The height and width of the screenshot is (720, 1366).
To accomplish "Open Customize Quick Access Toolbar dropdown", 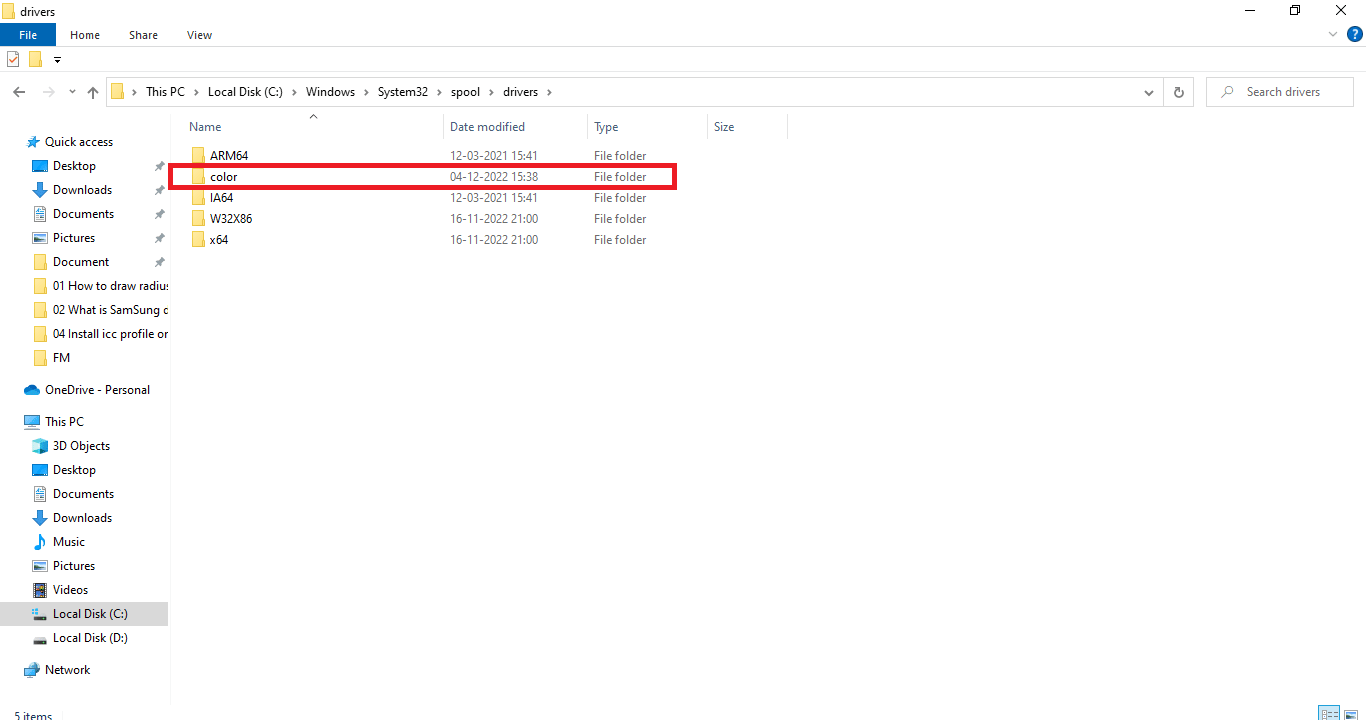I will pos(57,60).
